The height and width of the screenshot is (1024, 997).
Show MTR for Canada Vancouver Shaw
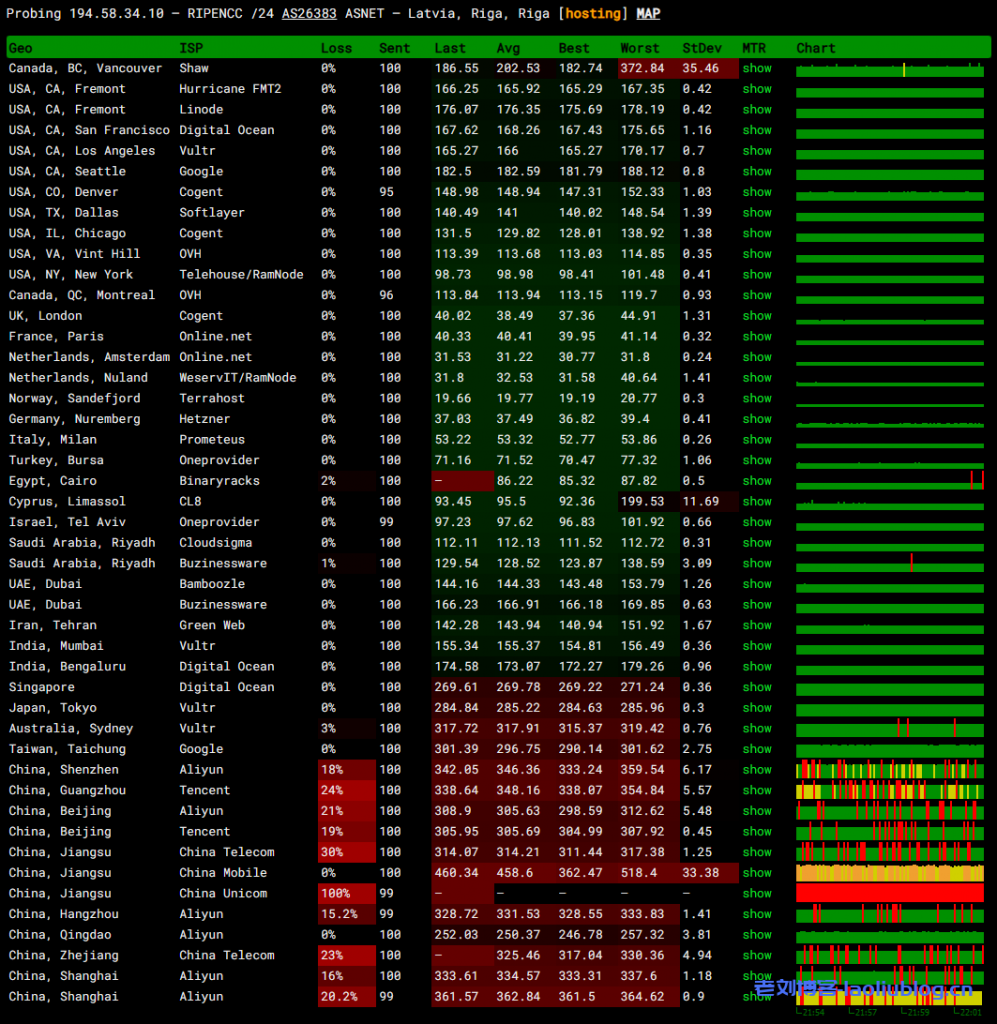(757, 68)
